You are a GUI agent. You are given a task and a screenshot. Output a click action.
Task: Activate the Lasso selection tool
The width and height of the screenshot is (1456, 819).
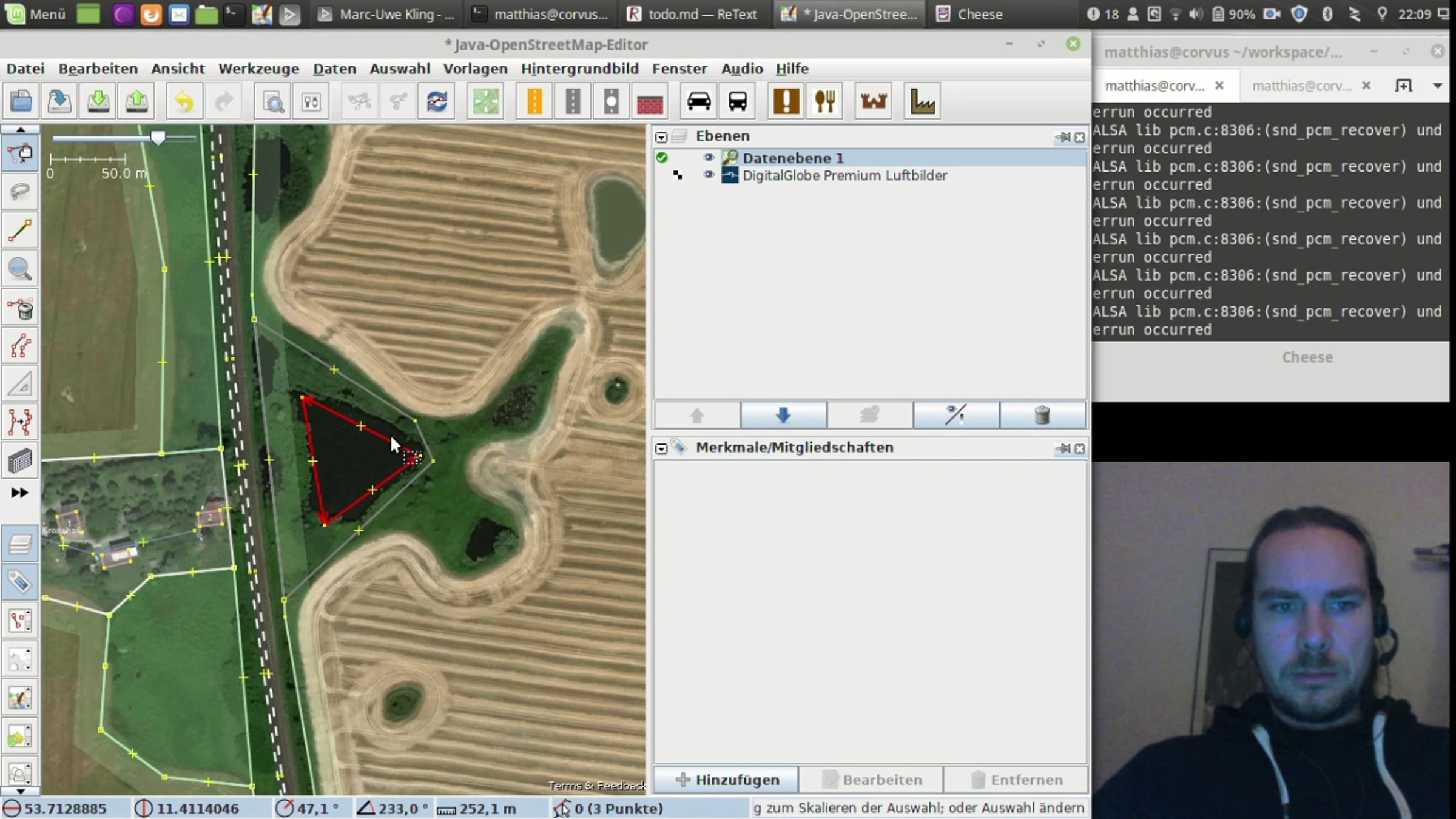[20, 192]
